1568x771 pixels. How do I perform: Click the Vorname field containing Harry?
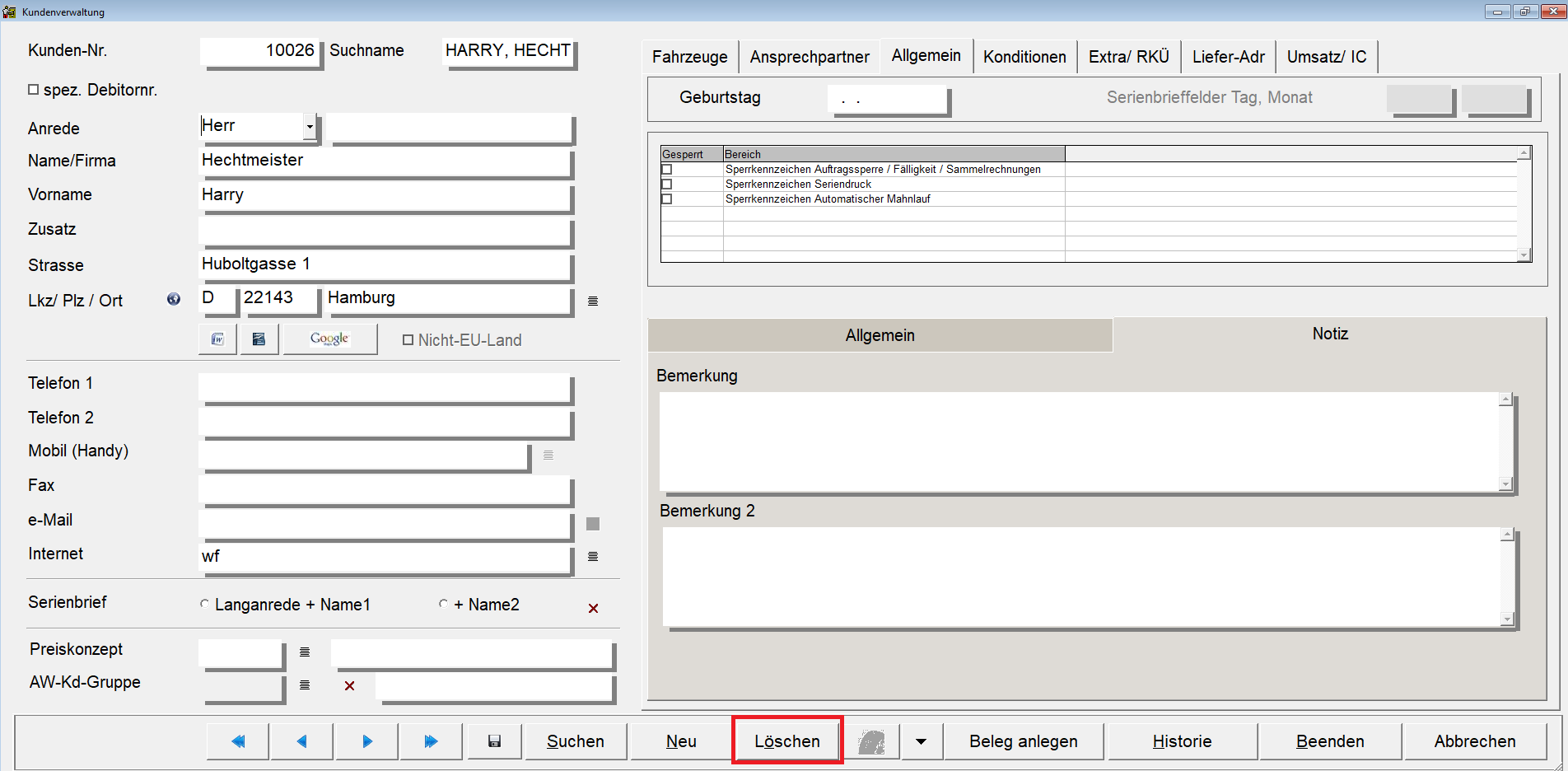(x=385, y=195)
